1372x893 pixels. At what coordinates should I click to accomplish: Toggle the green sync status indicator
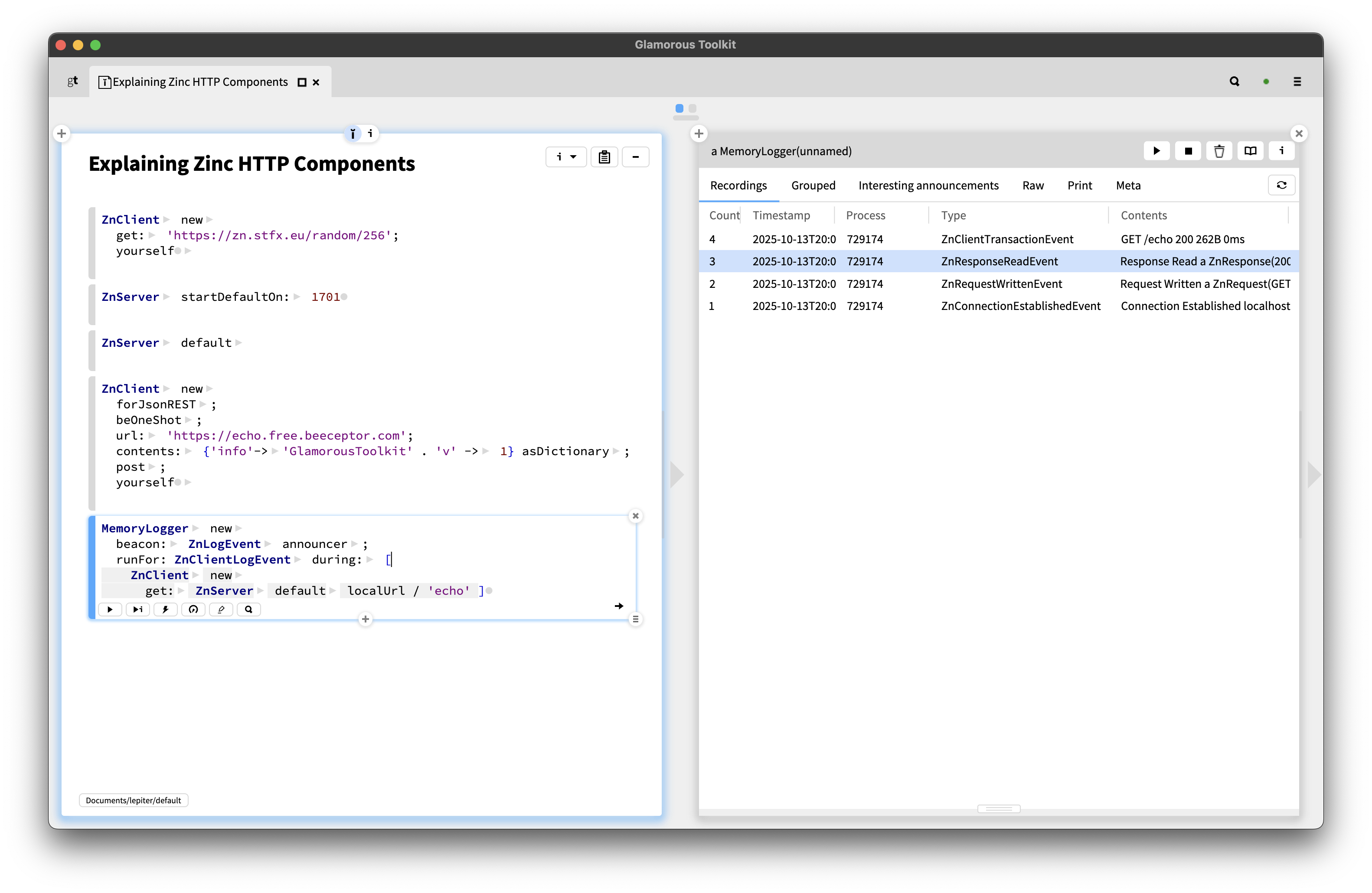tap(1266, 81)
